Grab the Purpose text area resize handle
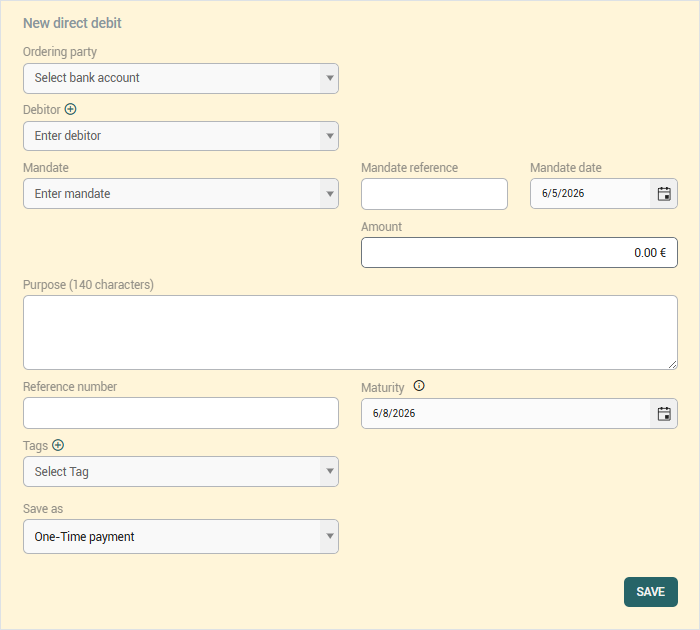Screen dimensions: 700x630 [x=673, y=364]
